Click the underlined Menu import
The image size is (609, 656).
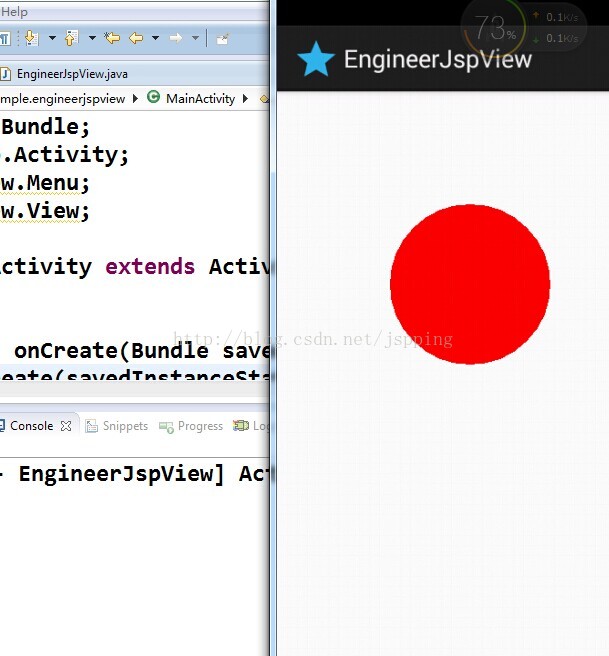click(x=45, y=183)
